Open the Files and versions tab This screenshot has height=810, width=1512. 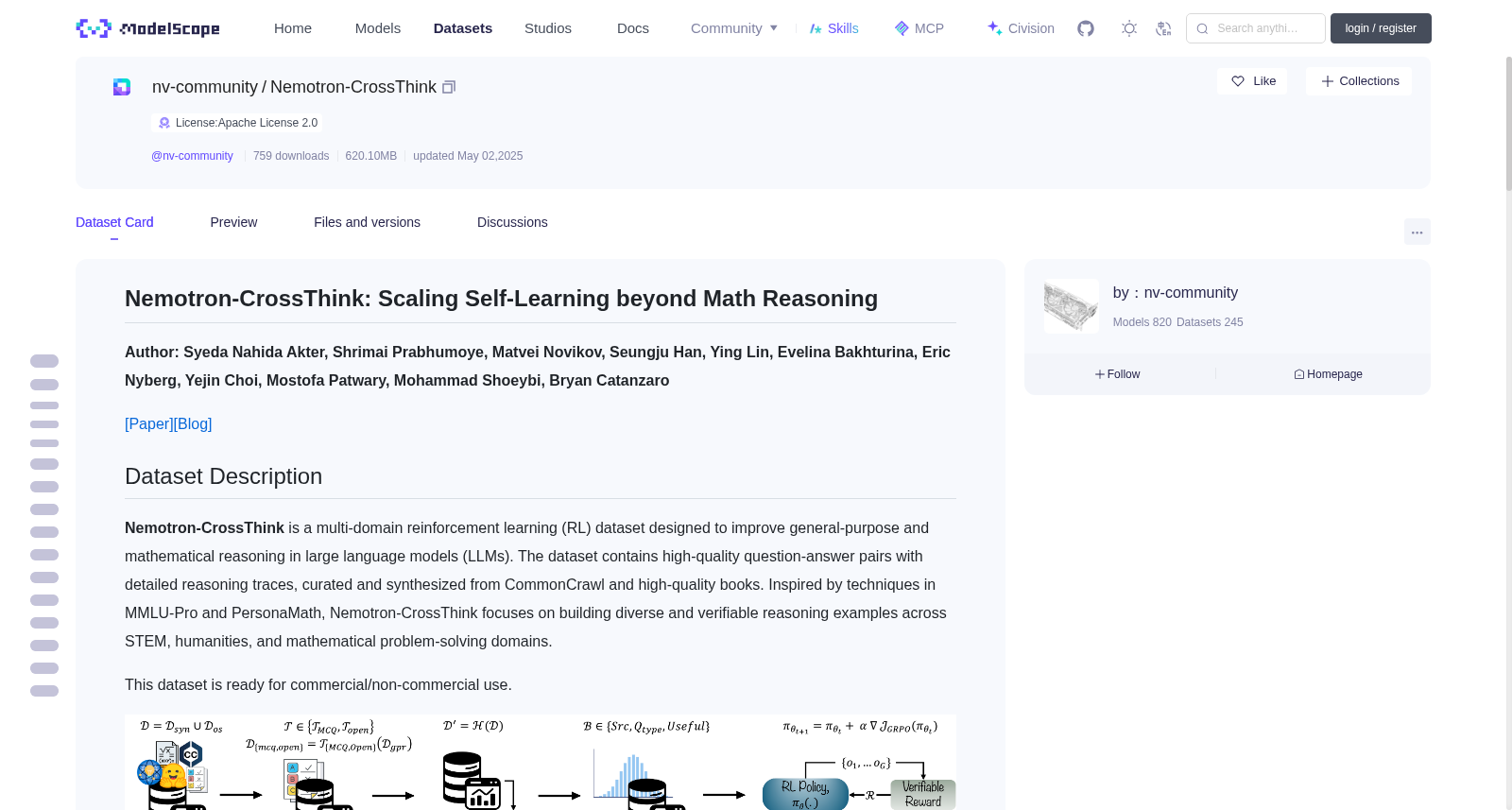click(x=367, y=222)
